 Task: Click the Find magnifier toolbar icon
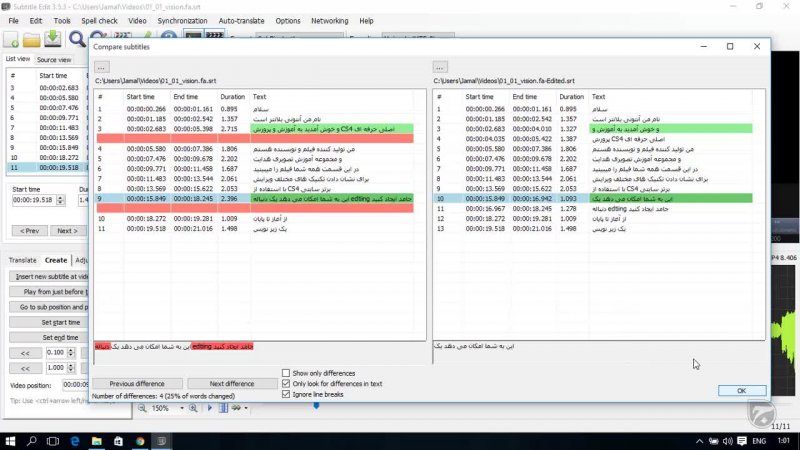pos(77,39)
